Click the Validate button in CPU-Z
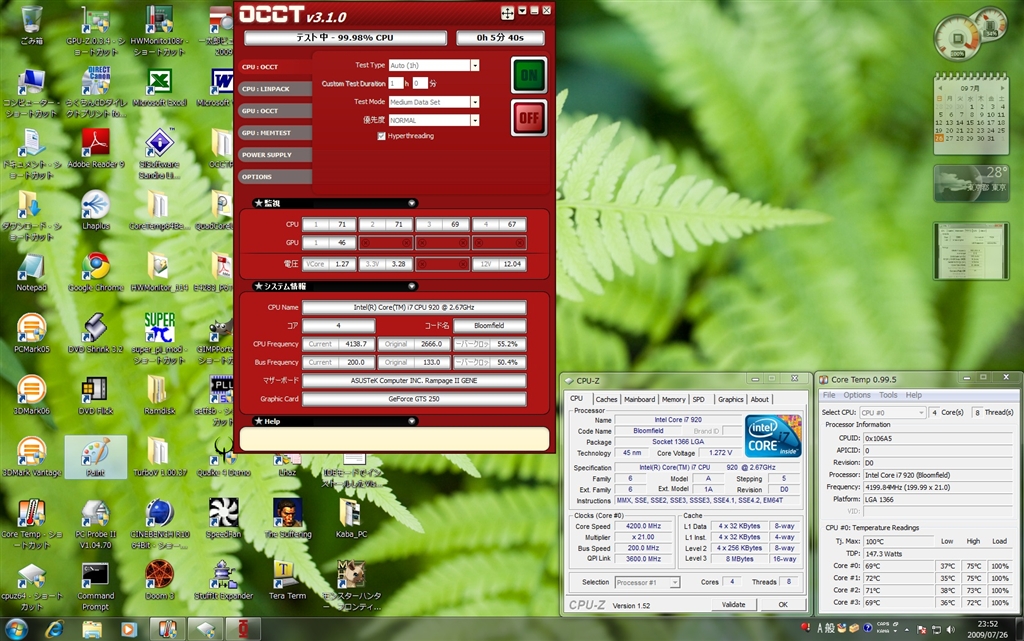The height and width of the screenshot is (641, 1024). pyautogui.click(x=733, y=604)
